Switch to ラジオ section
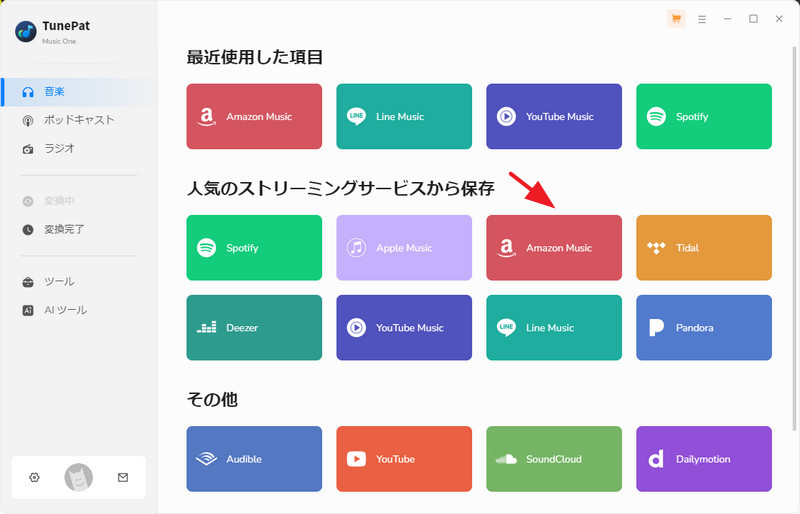Viewport: 800px width, 514px height. pyautogui.click(x=78, y=149)
